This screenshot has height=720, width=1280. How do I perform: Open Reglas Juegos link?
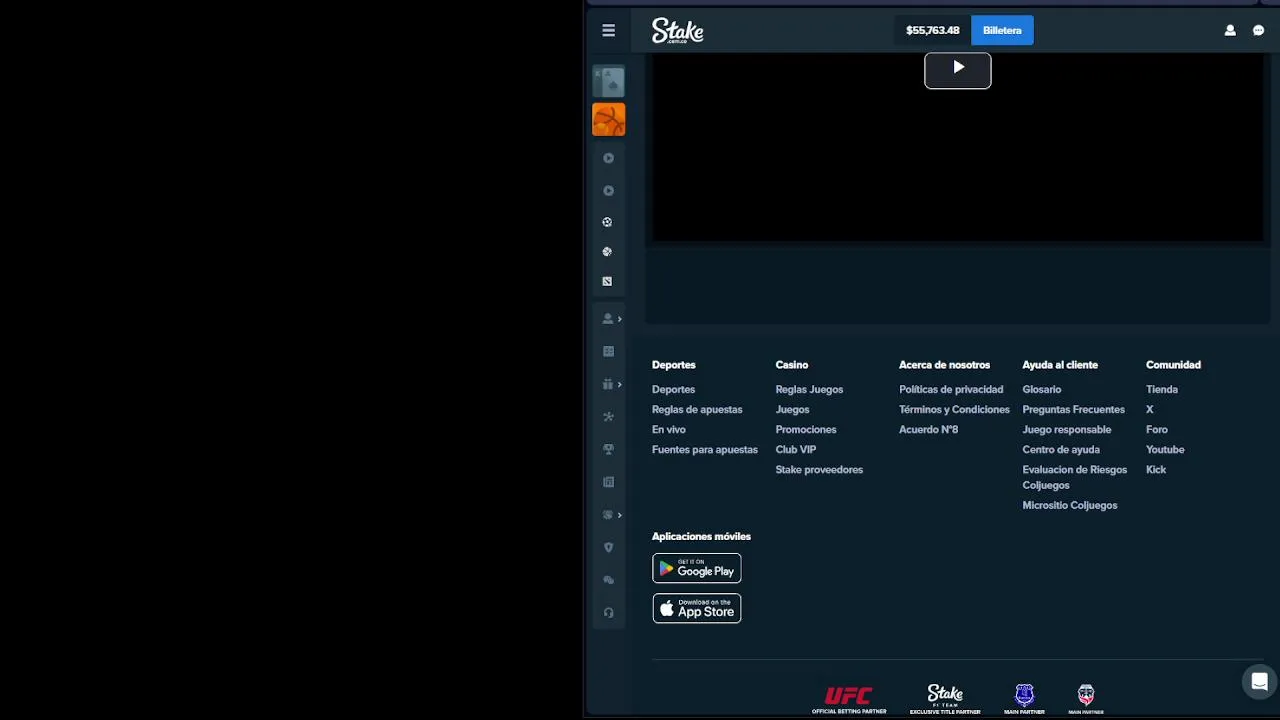coord(809,389)
